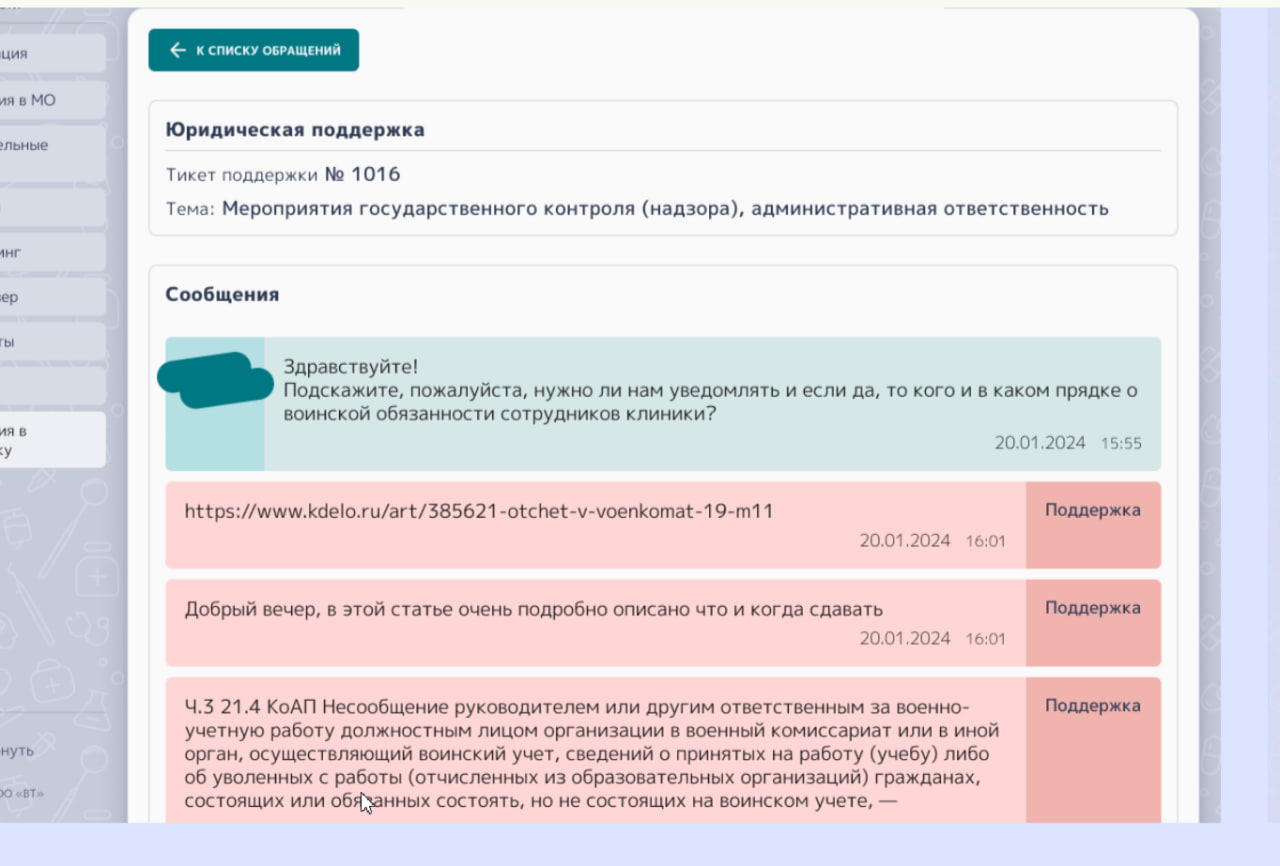The height and width of the screenshot is (866, 1280).
Task: Click the 15:55 timestamp on user message
Action: pyautogui.click(x=1121, y=443)
